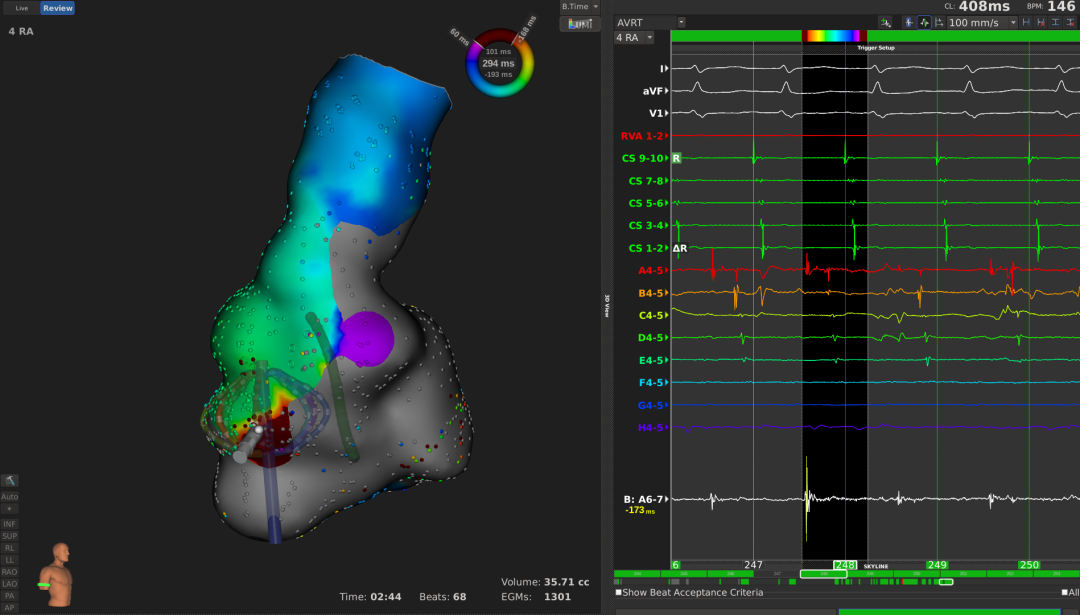This screenshot has height=615, width=1080.
Task: Toggle the Auto view mode
Action: [x=9, y=496]
